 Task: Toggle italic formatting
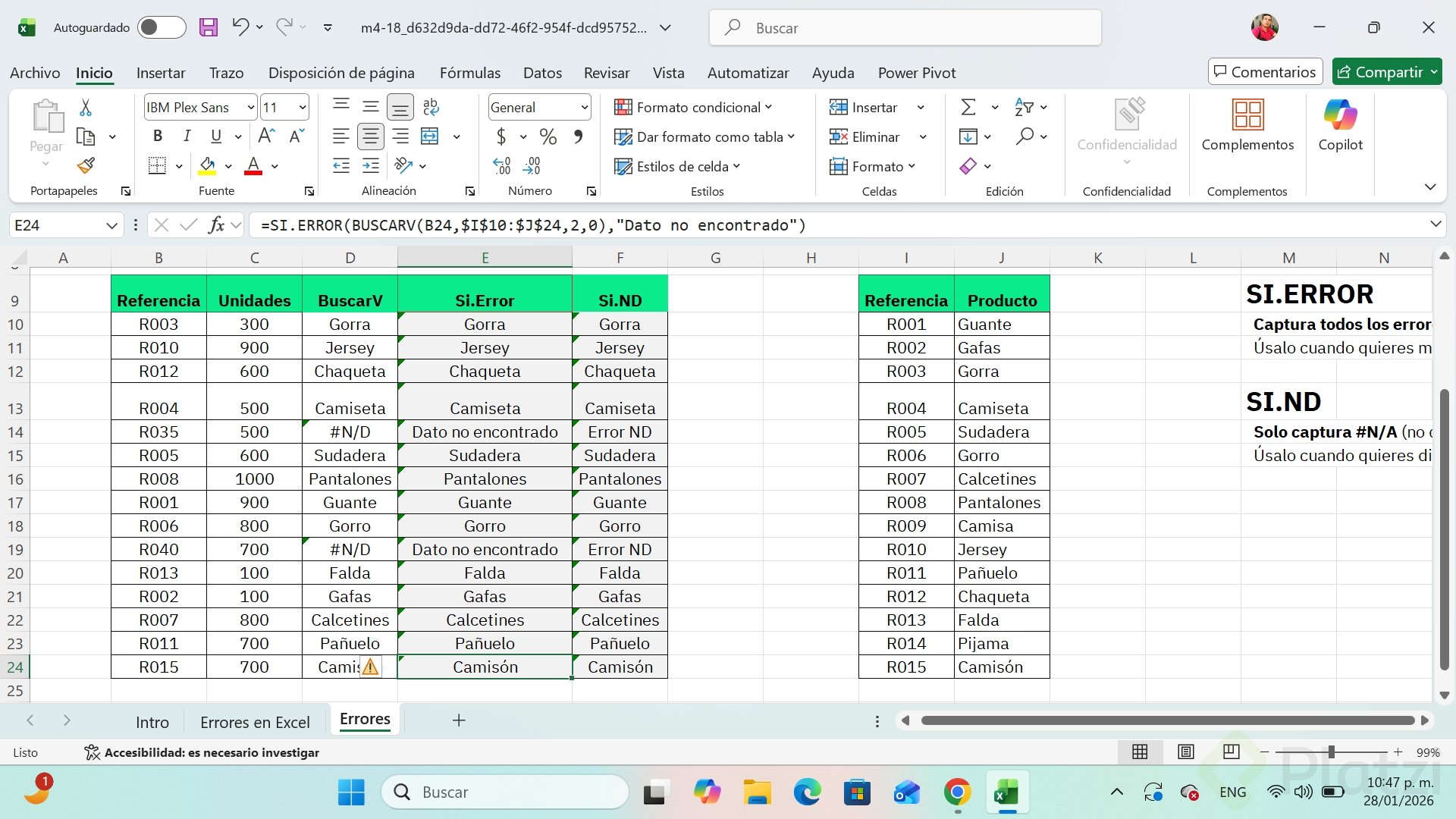(187, 136)
